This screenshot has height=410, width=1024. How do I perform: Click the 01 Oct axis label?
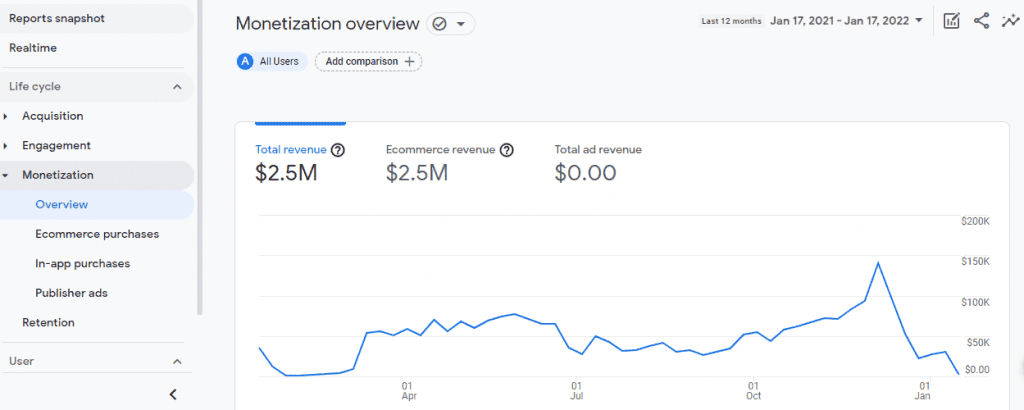click(x=753, y=390)
